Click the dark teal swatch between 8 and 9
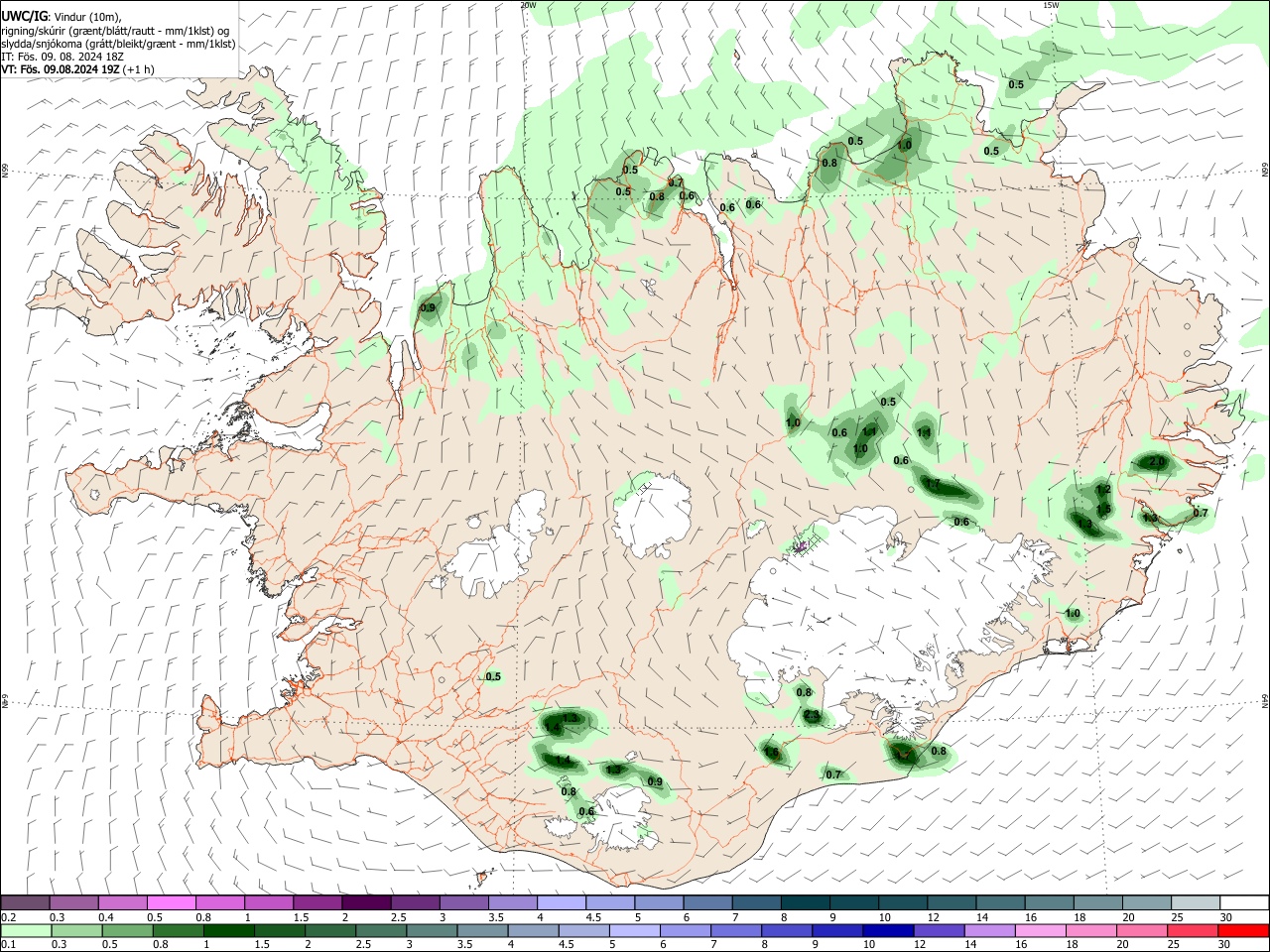The image size is (1270, 952). click(806, 902)
